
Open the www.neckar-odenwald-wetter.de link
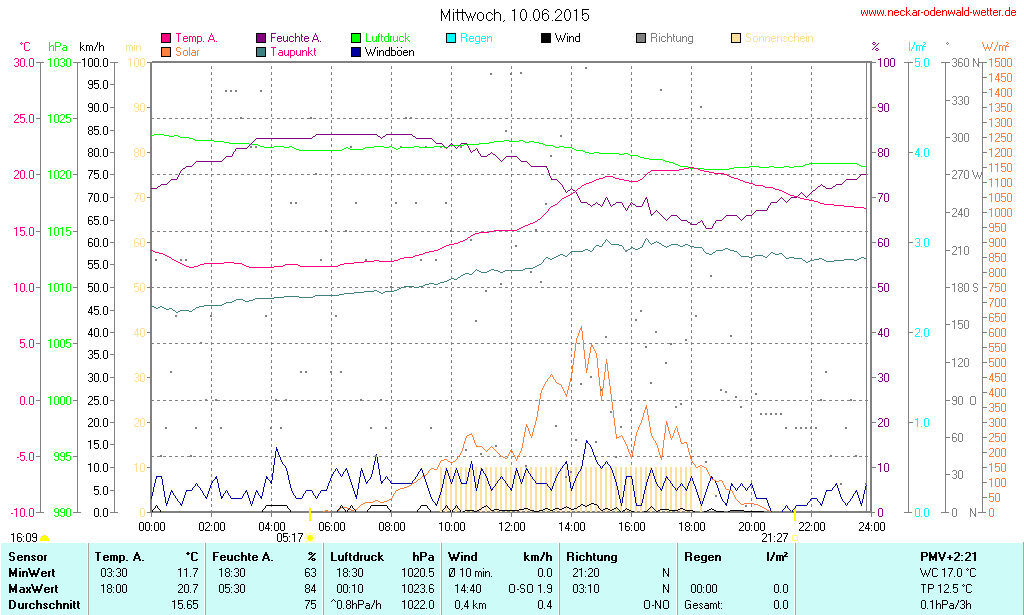938,13
